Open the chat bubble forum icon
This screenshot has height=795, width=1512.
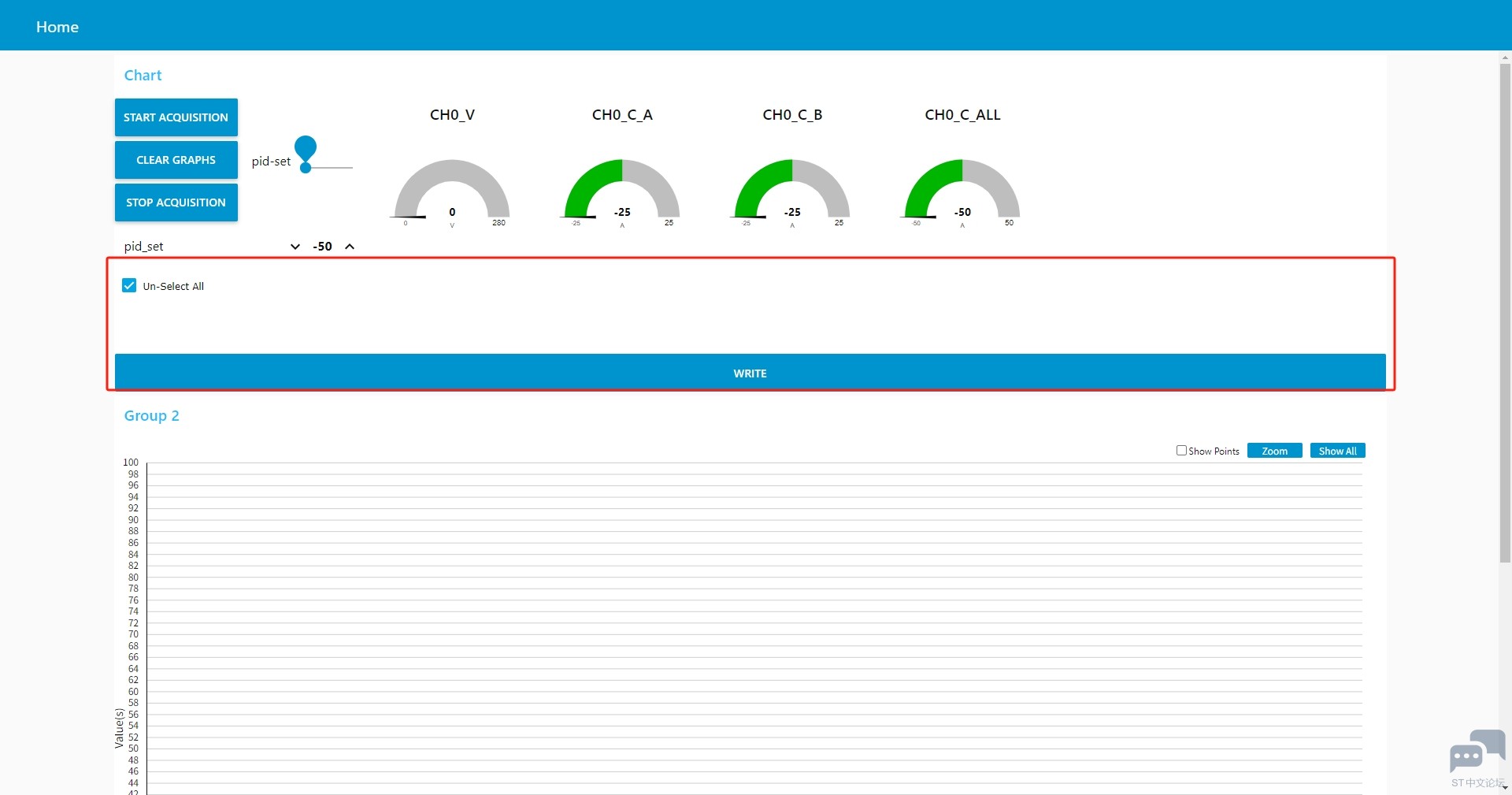[x=1477, y=751]
